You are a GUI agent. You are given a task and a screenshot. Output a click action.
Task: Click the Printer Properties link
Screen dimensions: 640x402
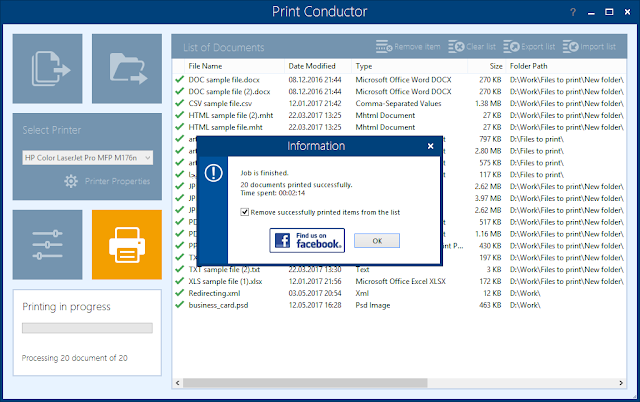(x=117, y=181)
